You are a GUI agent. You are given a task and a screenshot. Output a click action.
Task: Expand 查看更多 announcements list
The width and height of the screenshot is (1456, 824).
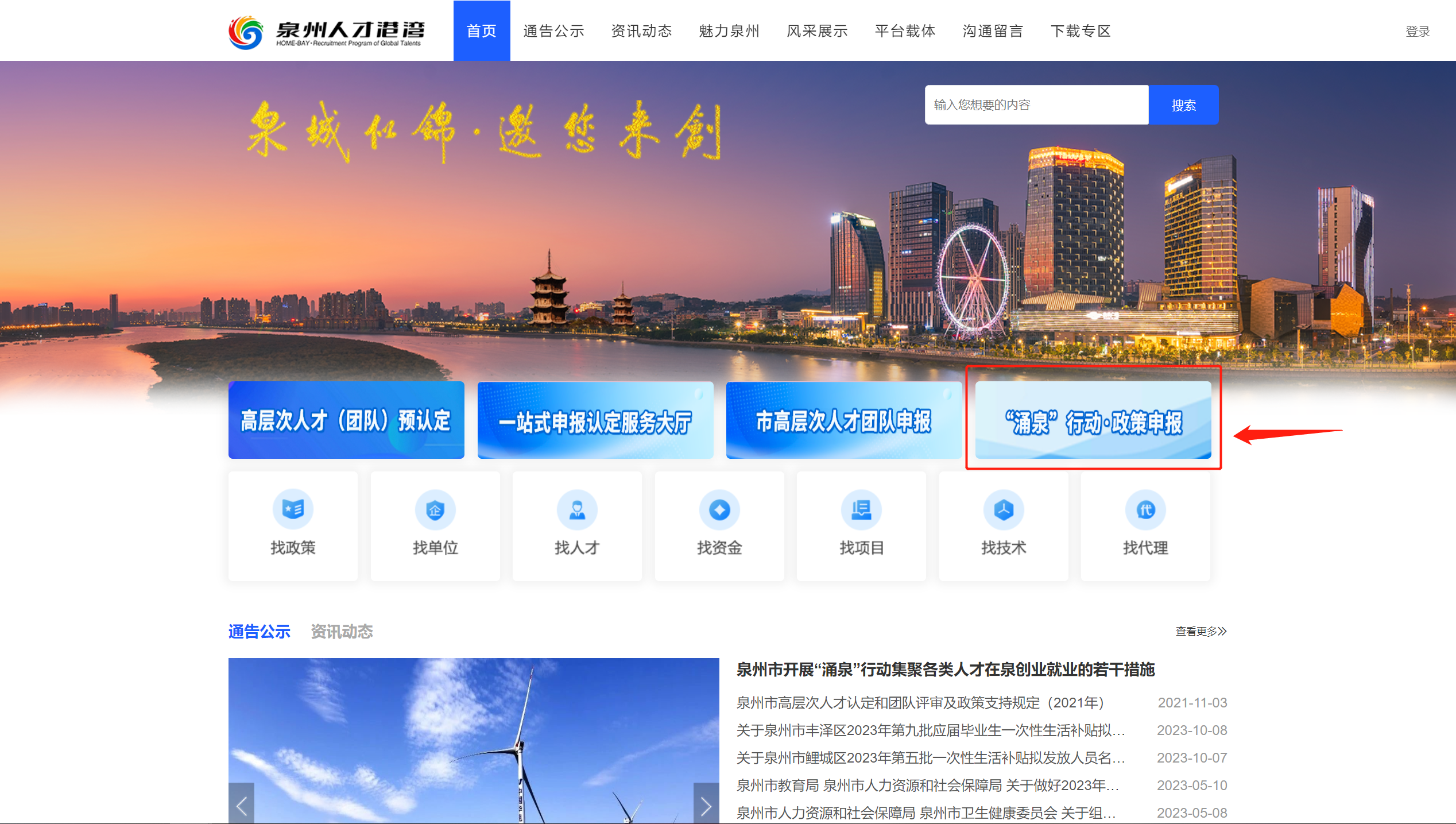pos(1201,631)
